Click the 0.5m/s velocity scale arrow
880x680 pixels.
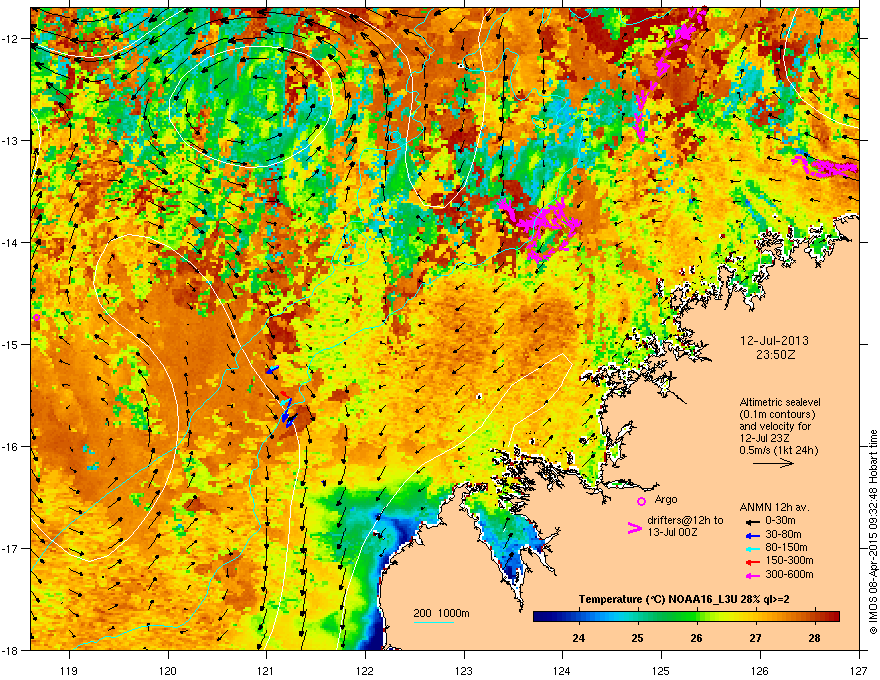point(773,463)
